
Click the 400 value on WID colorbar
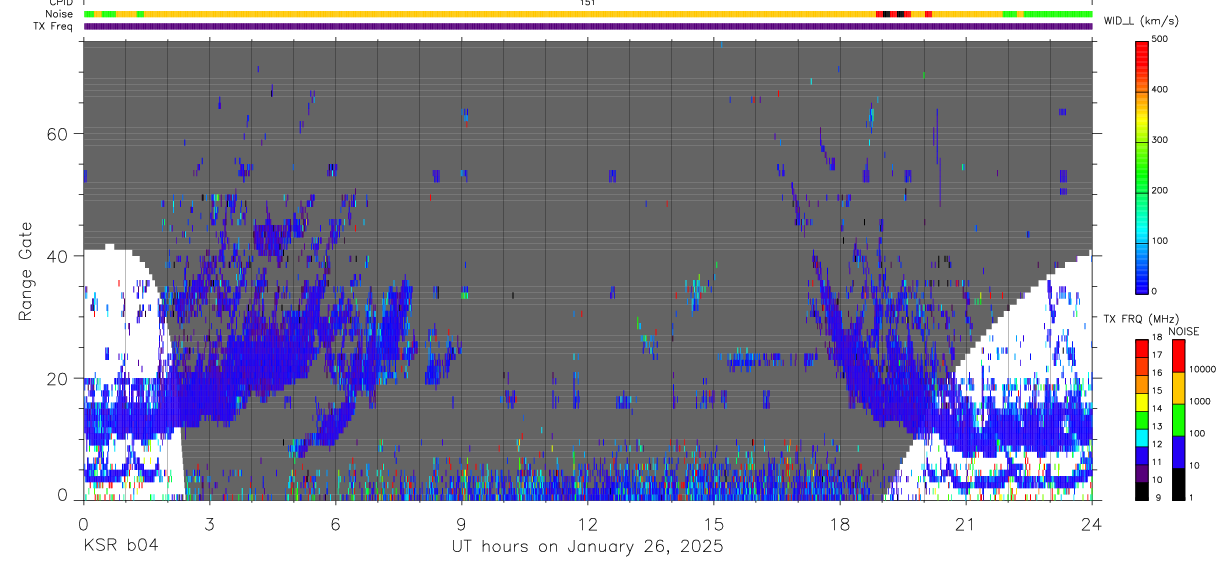(x=1160, y=89)
